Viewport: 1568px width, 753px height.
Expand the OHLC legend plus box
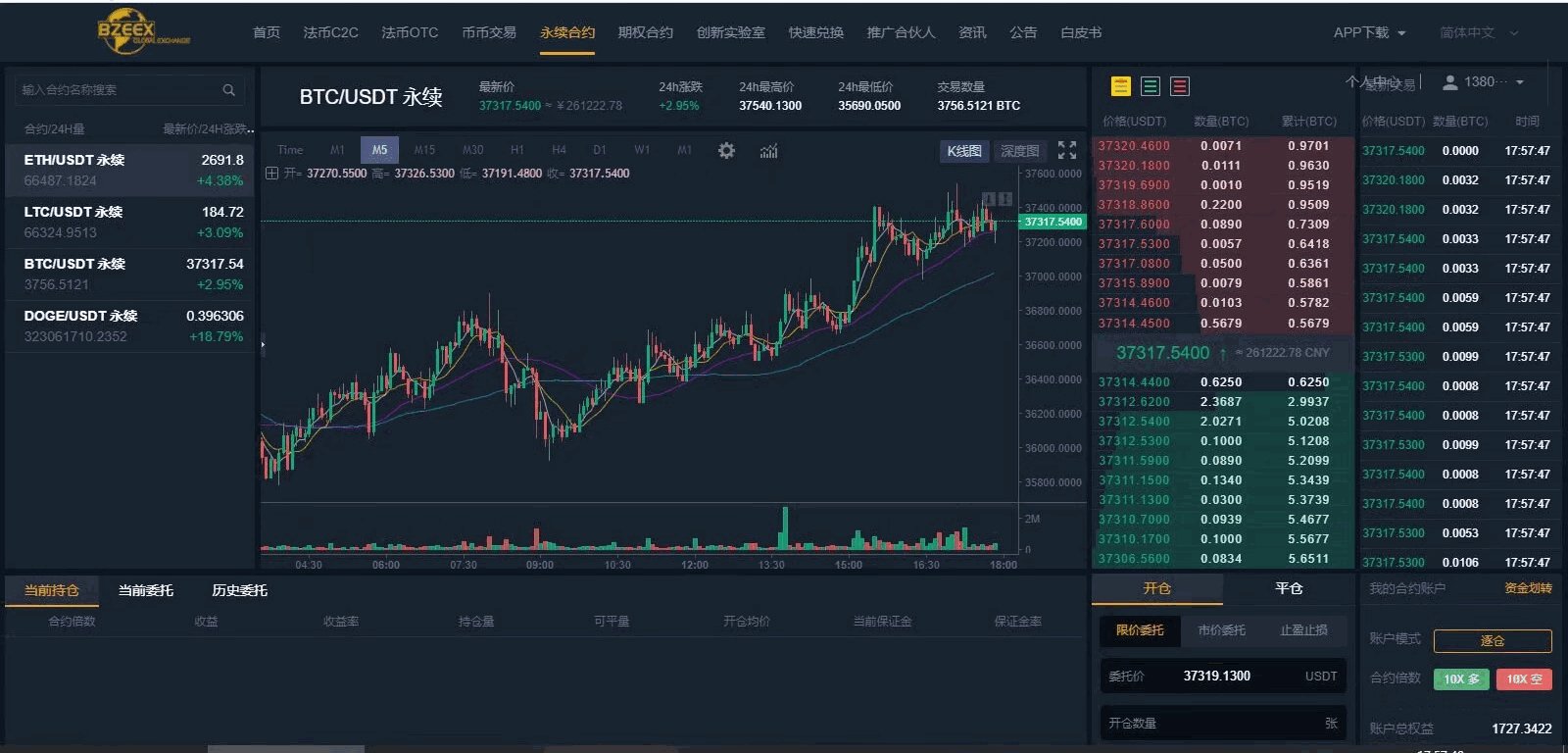(271, 174)
